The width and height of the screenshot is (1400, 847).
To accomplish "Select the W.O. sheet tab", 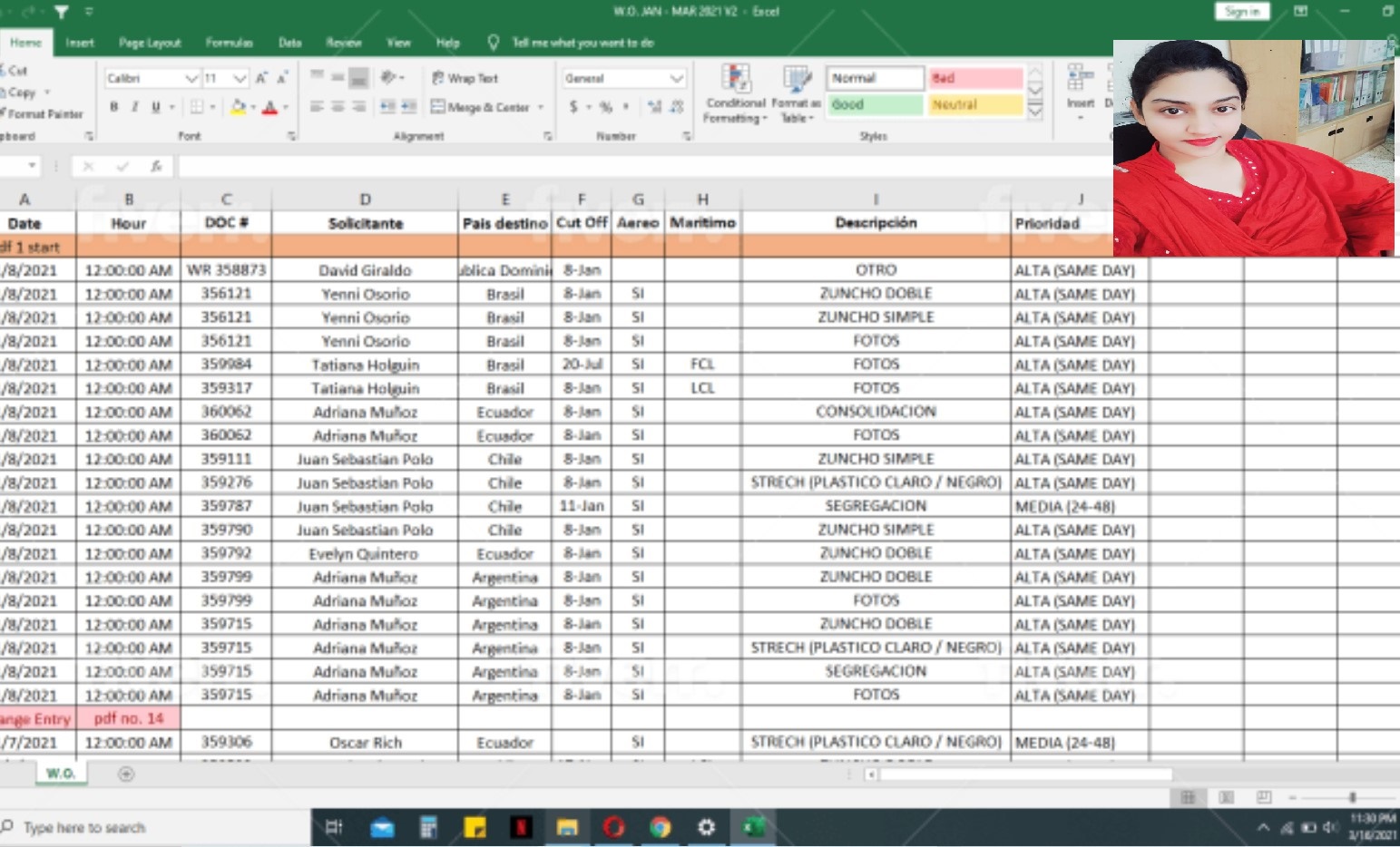I will (x=60, y=773).
